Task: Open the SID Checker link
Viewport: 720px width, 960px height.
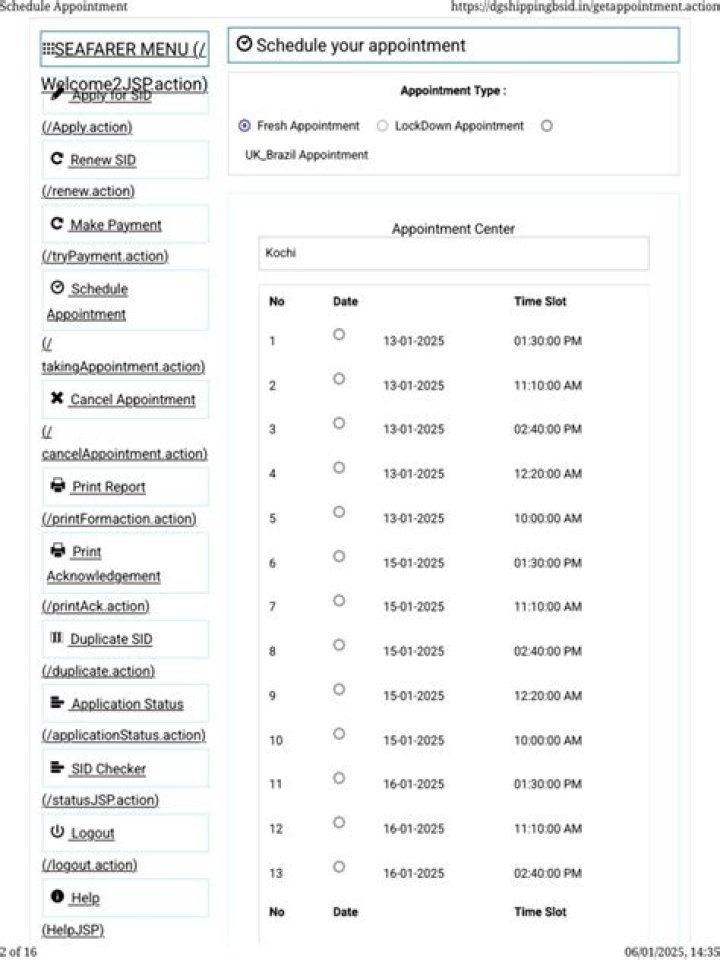Action: coord(108,769)
